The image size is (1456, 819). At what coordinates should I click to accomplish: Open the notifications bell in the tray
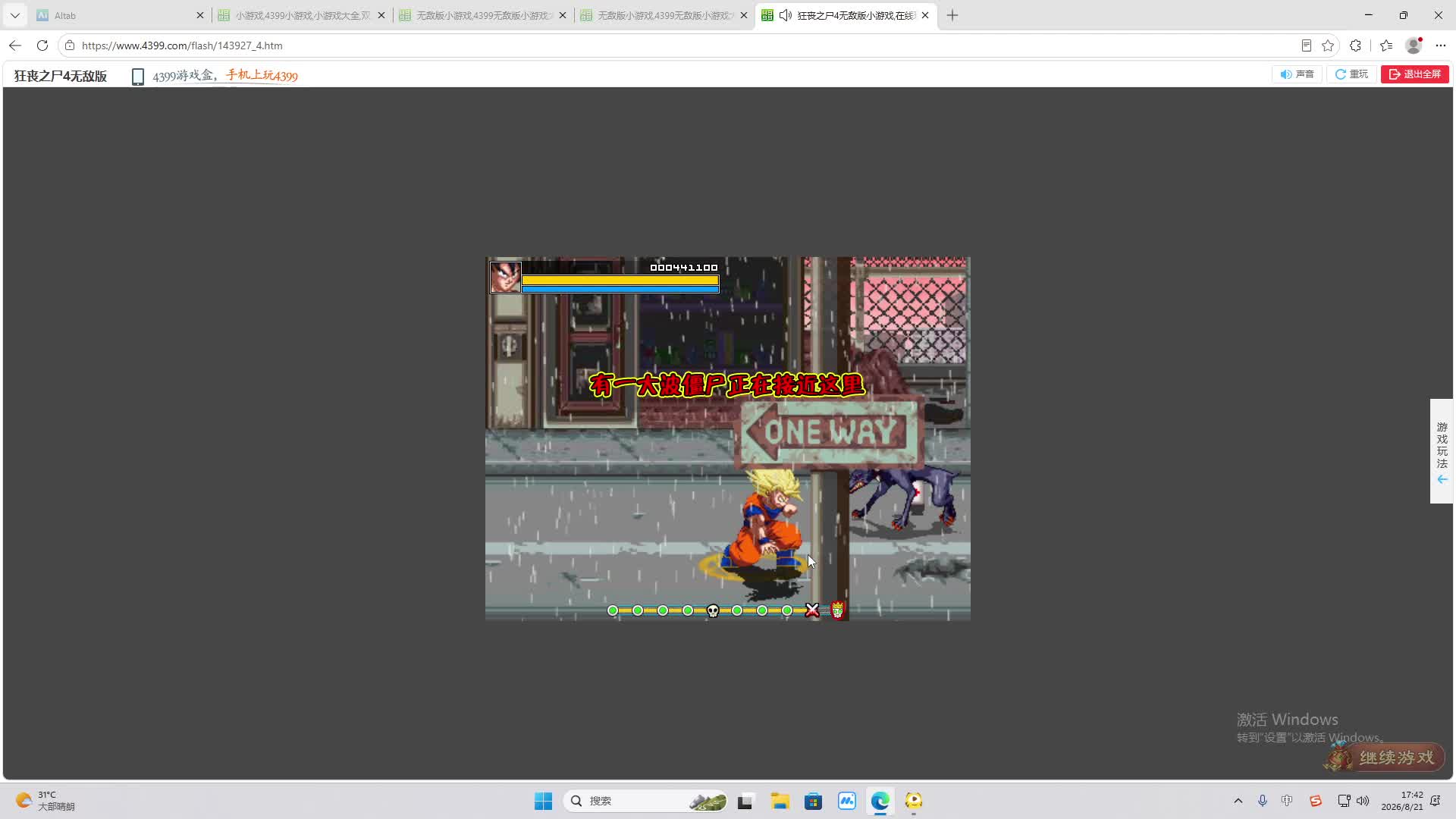click(x=1436, y=801)
